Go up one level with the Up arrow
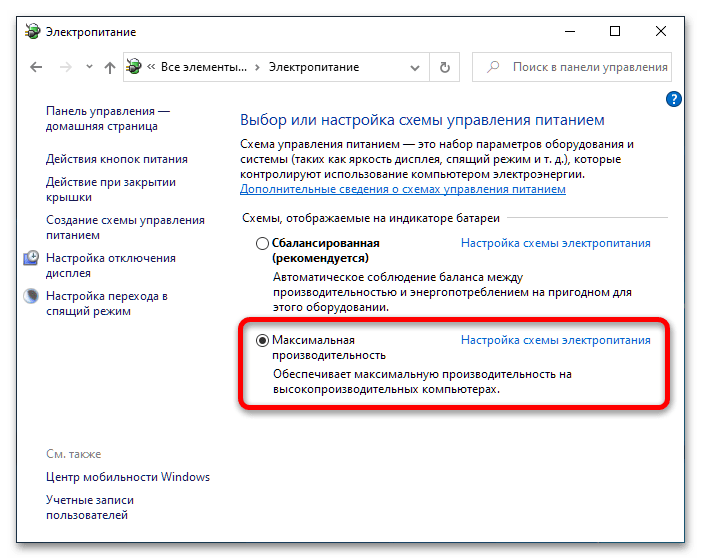The image size is (701, 559). pyautogui.click(x=110, y=68)
